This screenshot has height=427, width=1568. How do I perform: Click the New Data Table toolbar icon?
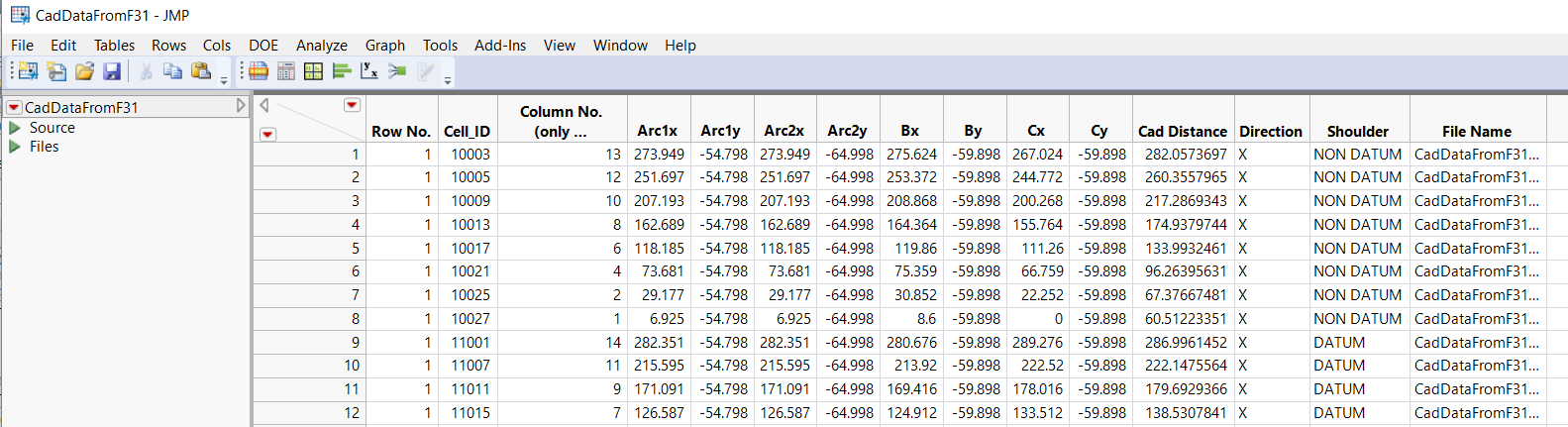click(x=27, y=71)
